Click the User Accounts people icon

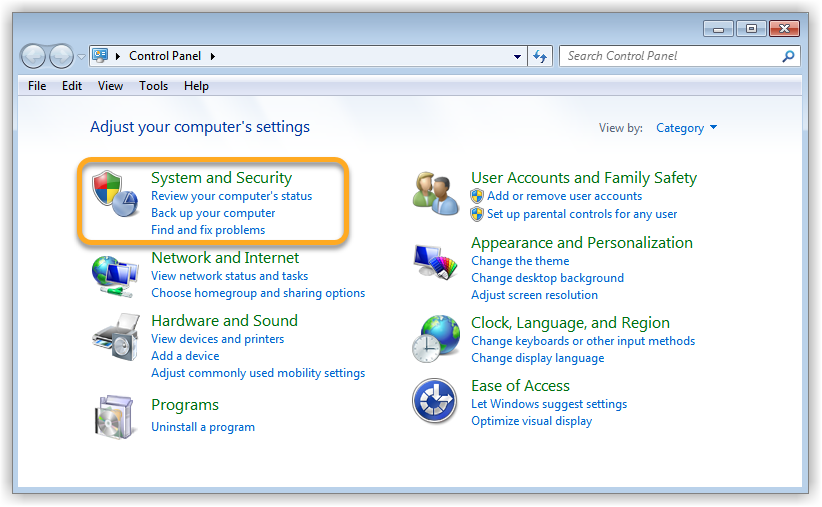tap(436, 192)
